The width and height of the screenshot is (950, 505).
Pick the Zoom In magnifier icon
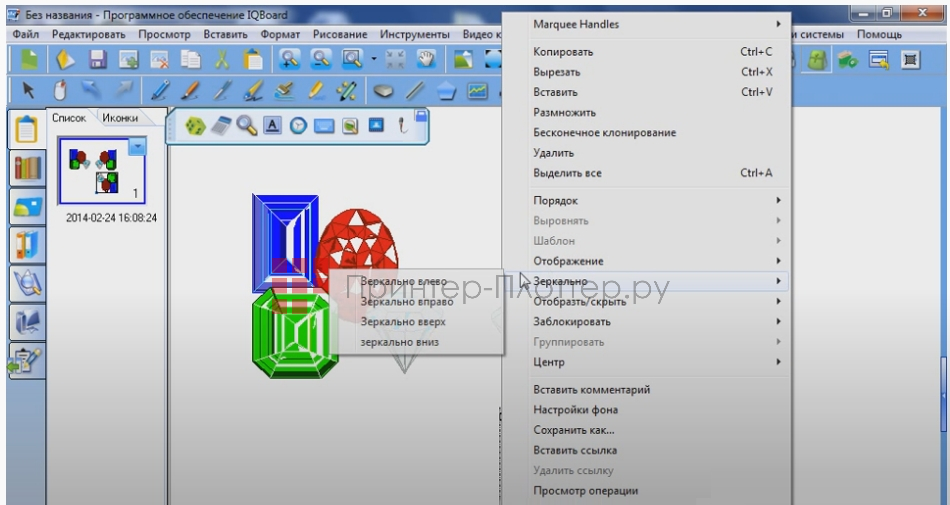click(290, 60)
